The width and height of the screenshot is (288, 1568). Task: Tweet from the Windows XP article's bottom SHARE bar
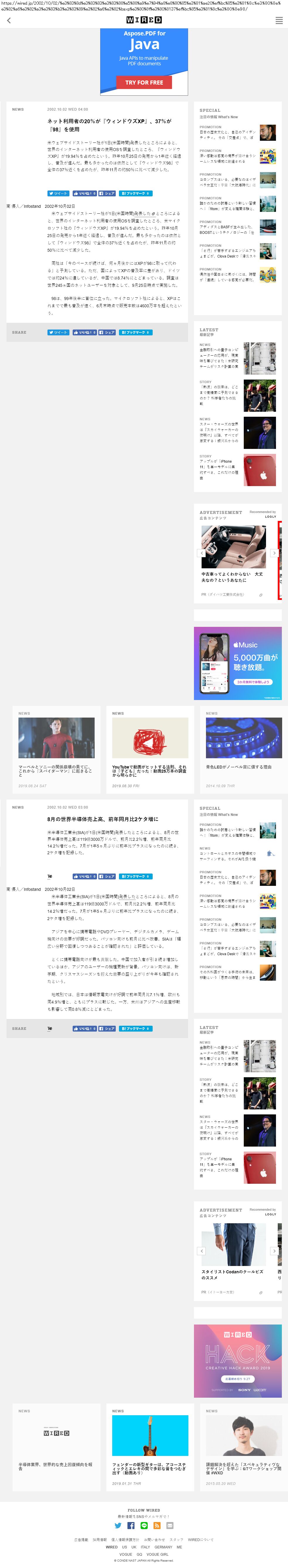point(59,332)
